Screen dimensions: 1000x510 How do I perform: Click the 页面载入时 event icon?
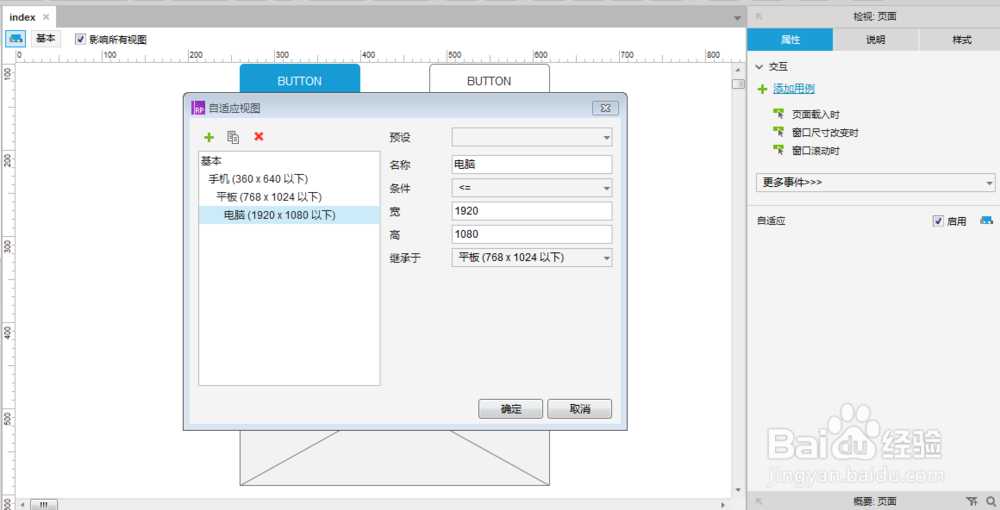[779, 114]
